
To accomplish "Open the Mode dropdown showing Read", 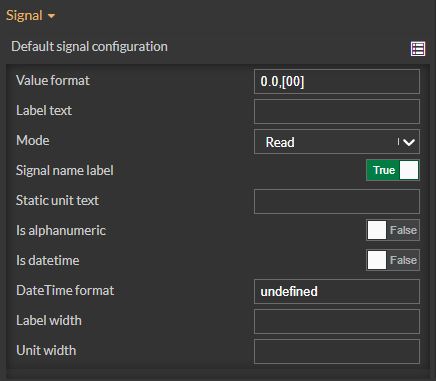I will pyautogui.click(x=337, y=142).
